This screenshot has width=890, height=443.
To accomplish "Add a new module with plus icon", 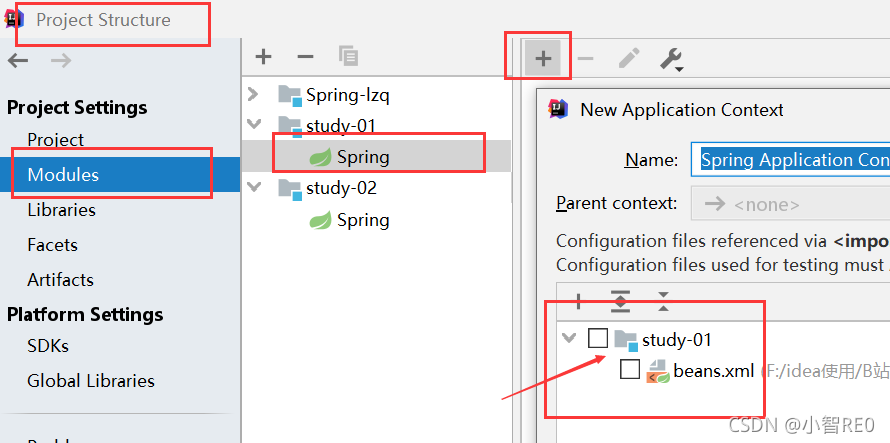I will 263,56.
